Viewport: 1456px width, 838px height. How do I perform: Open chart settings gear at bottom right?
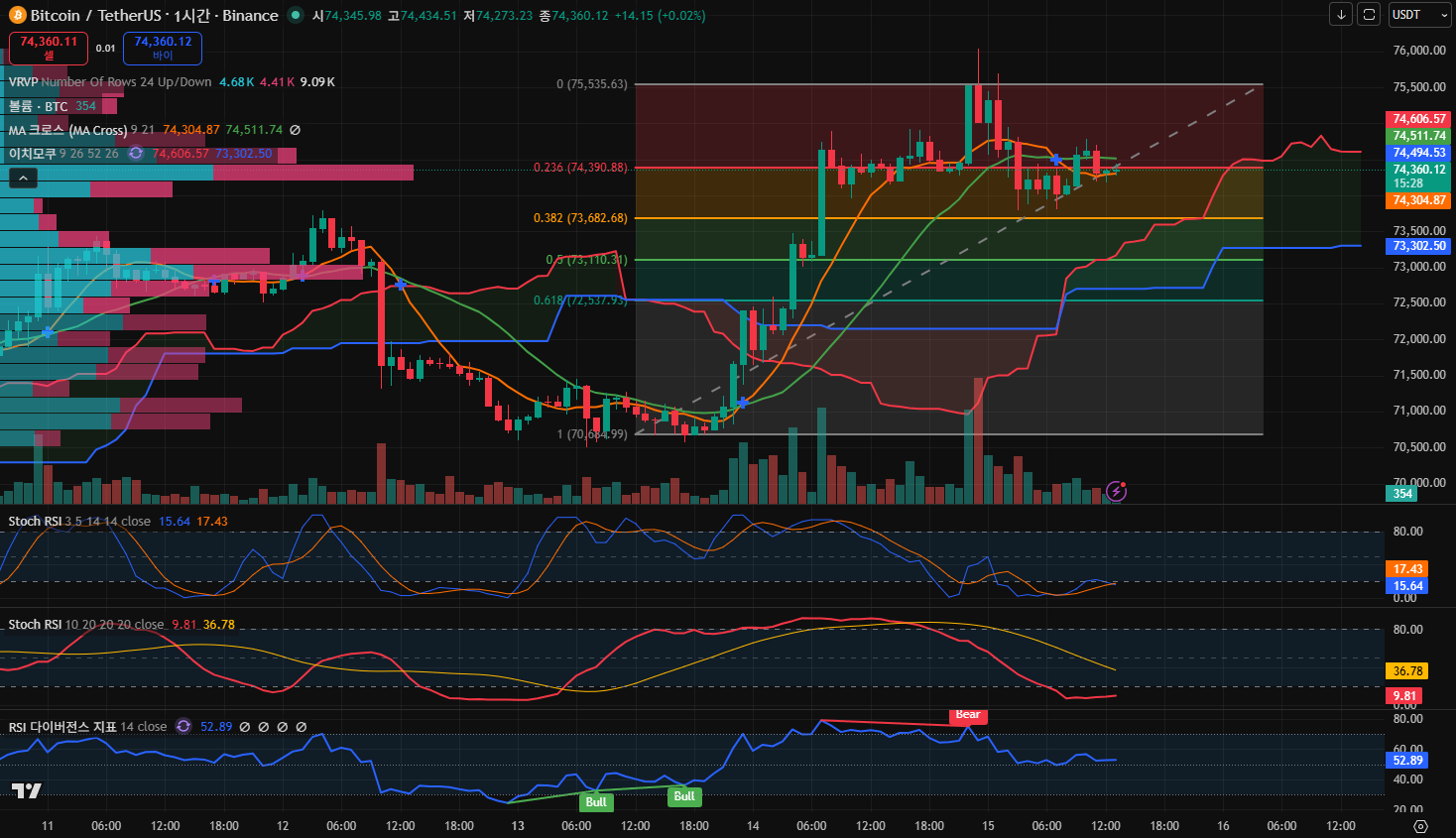pyautogui.click(x=1420, y=826)
